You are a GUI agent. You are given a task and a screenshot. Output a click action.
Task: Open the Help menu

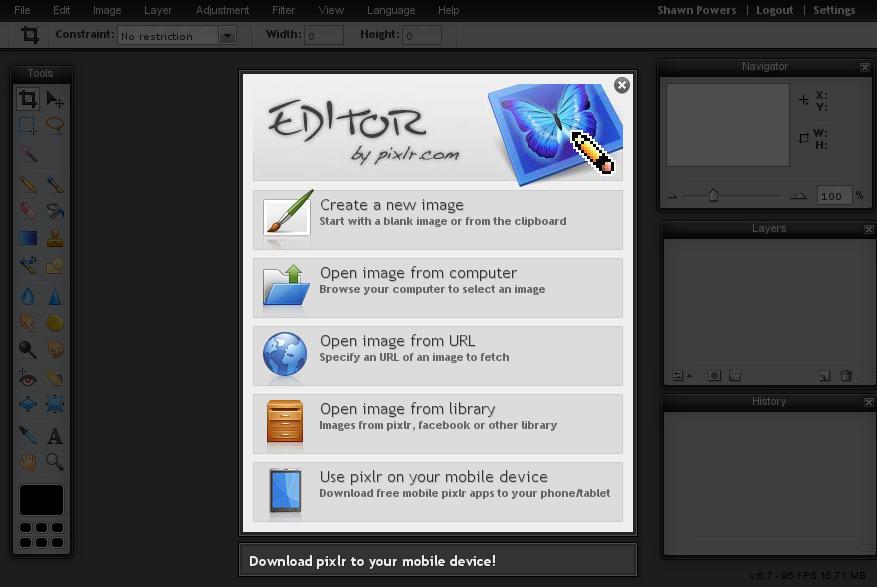(x=449, y=10)
